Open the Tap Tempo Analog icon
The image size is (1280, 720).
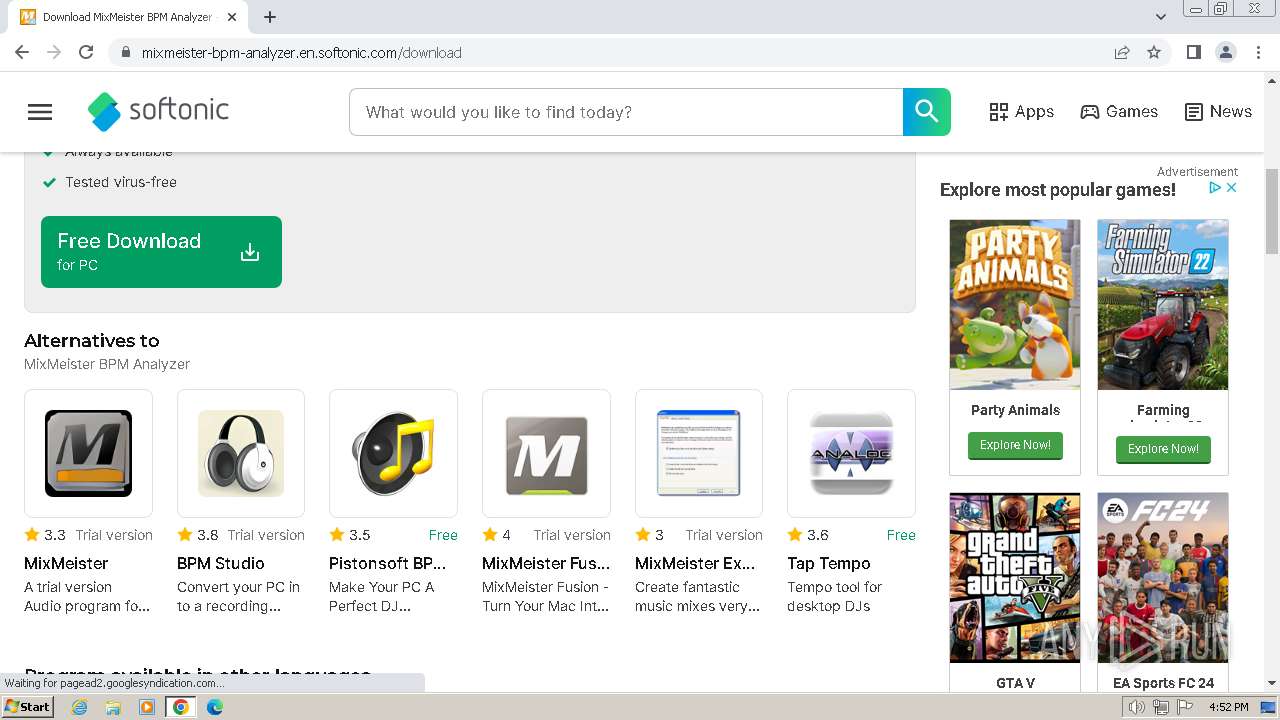(851, 453)
